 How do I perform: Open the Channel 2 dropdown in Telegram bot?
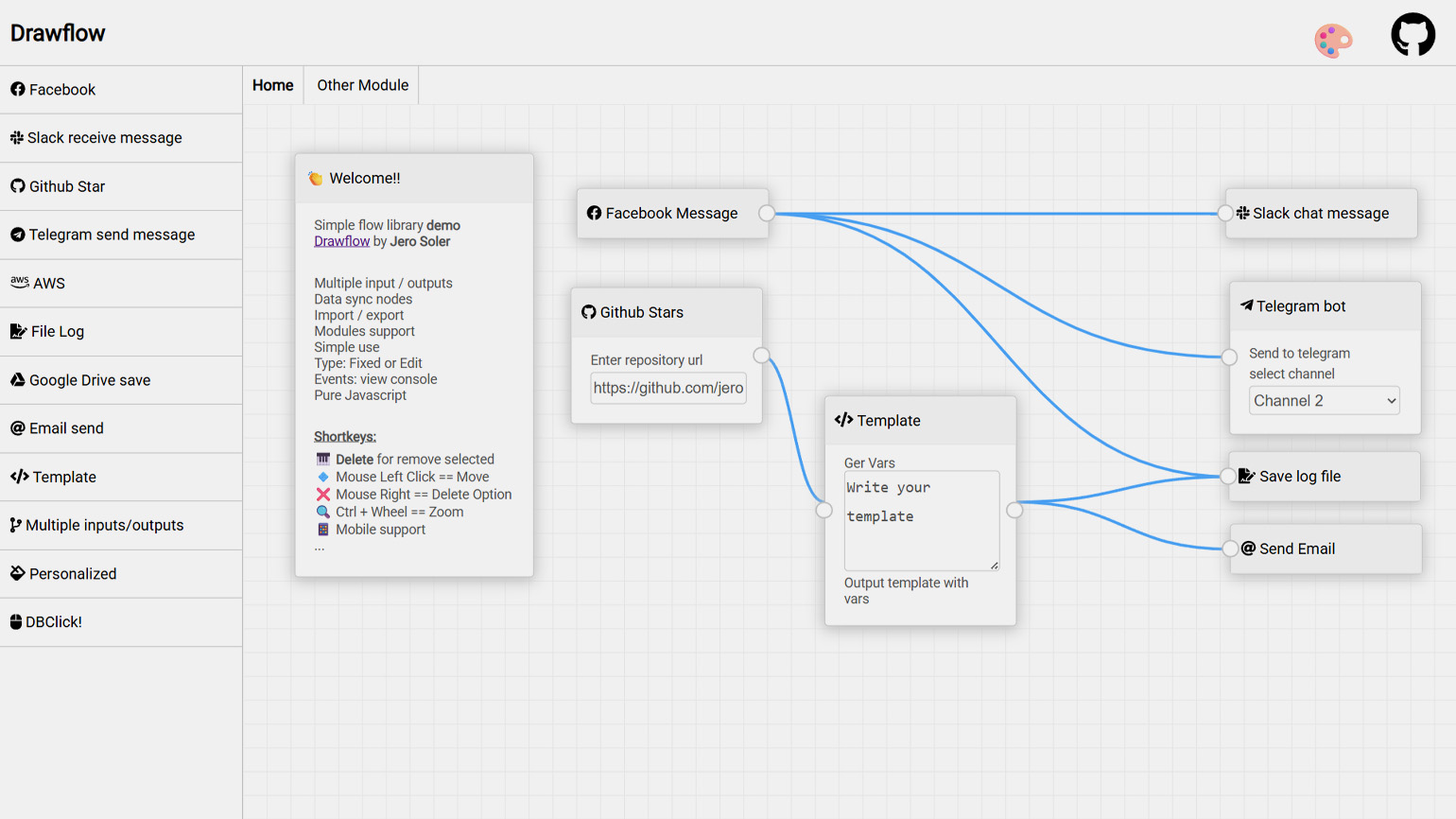click(x=1324, y=401)
